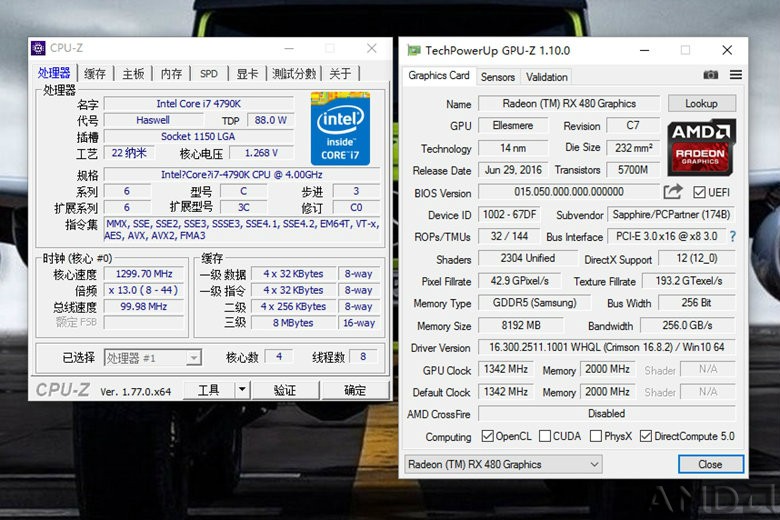The image size is (780, 520).
Task: Click the BIOS Version value field
Action: point(569,192)
